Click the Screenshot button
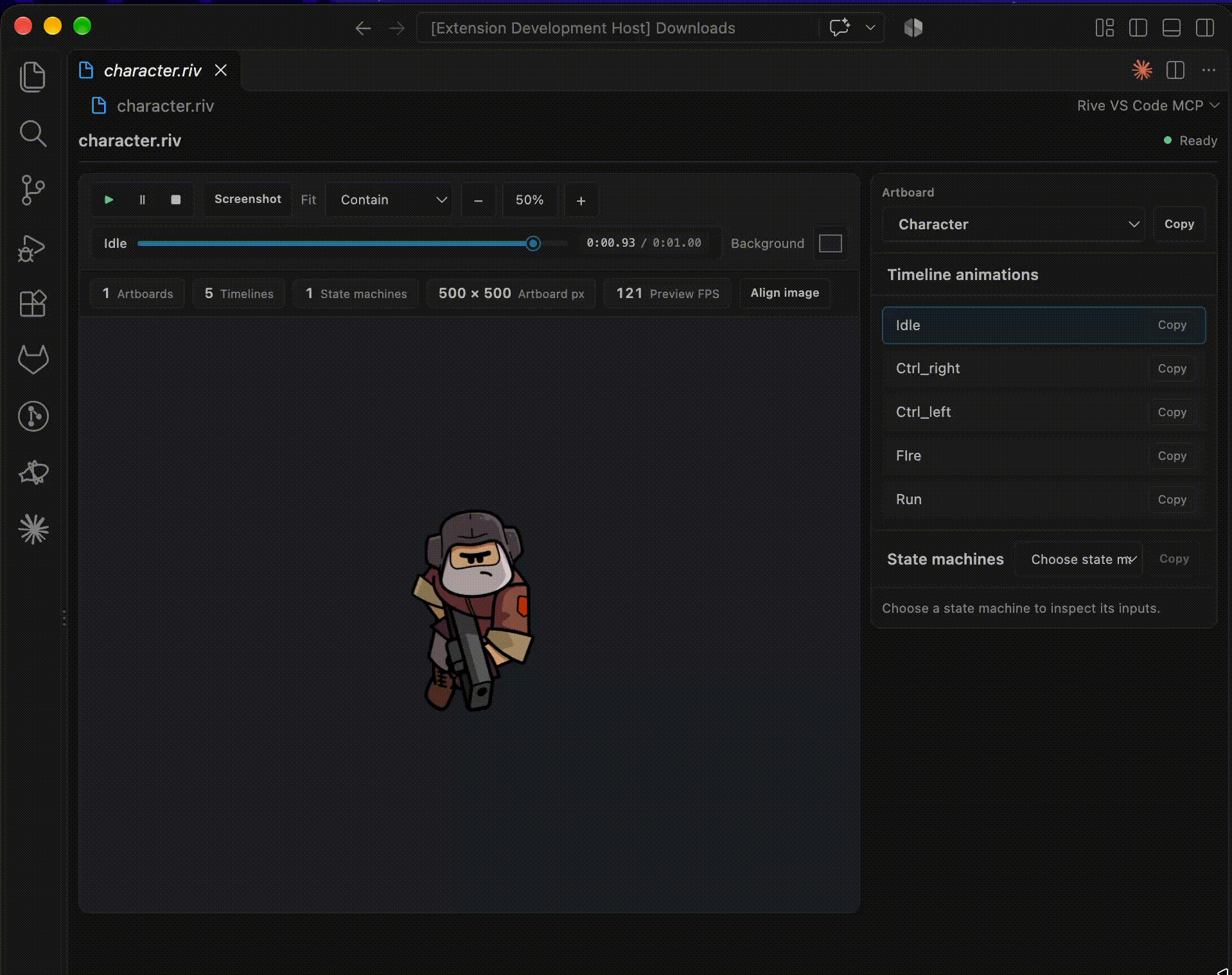Screen dimensions: 1232x975 tap(247, 199)
